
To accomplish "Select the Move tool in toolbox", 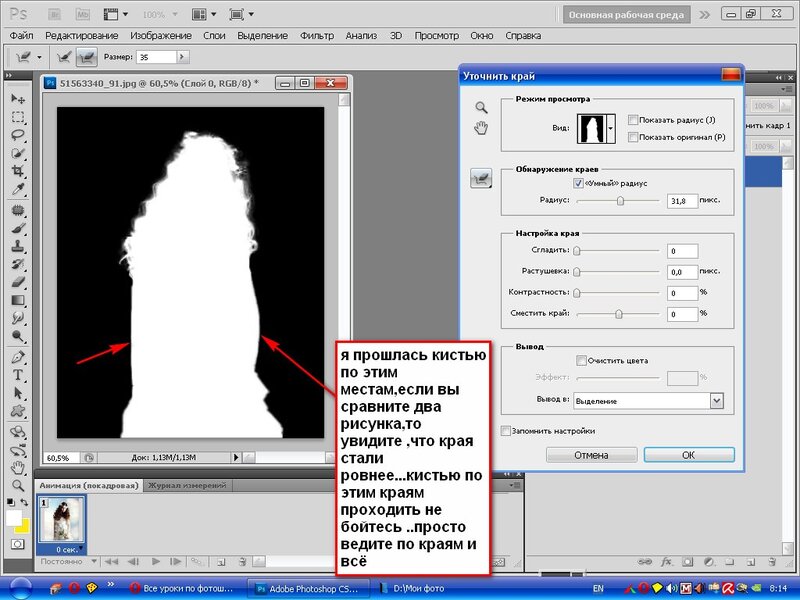I will pos(18,98).
